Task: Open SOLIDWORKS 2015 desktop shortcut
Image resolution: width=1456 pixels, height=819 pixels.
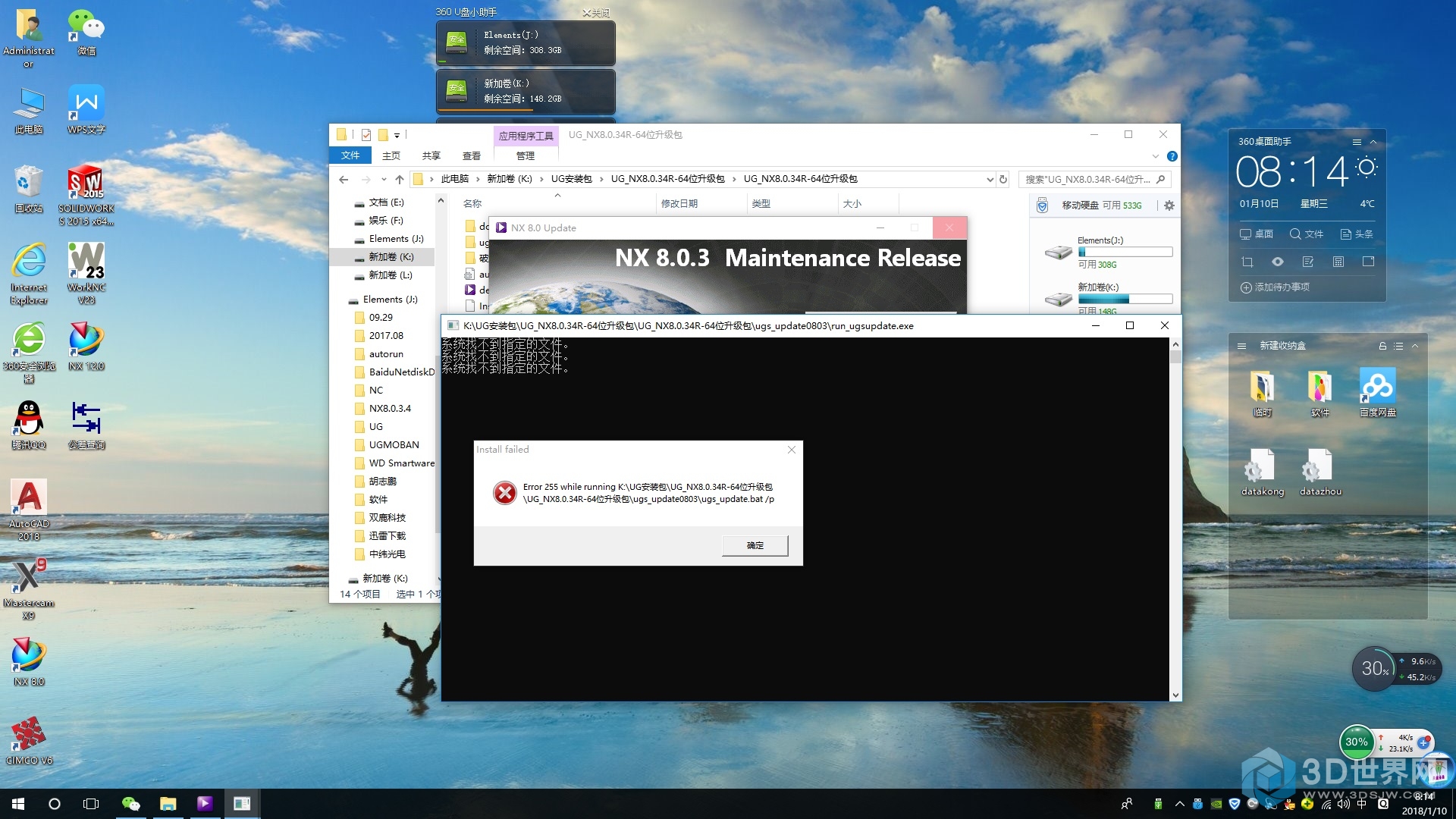Action: 86,195
